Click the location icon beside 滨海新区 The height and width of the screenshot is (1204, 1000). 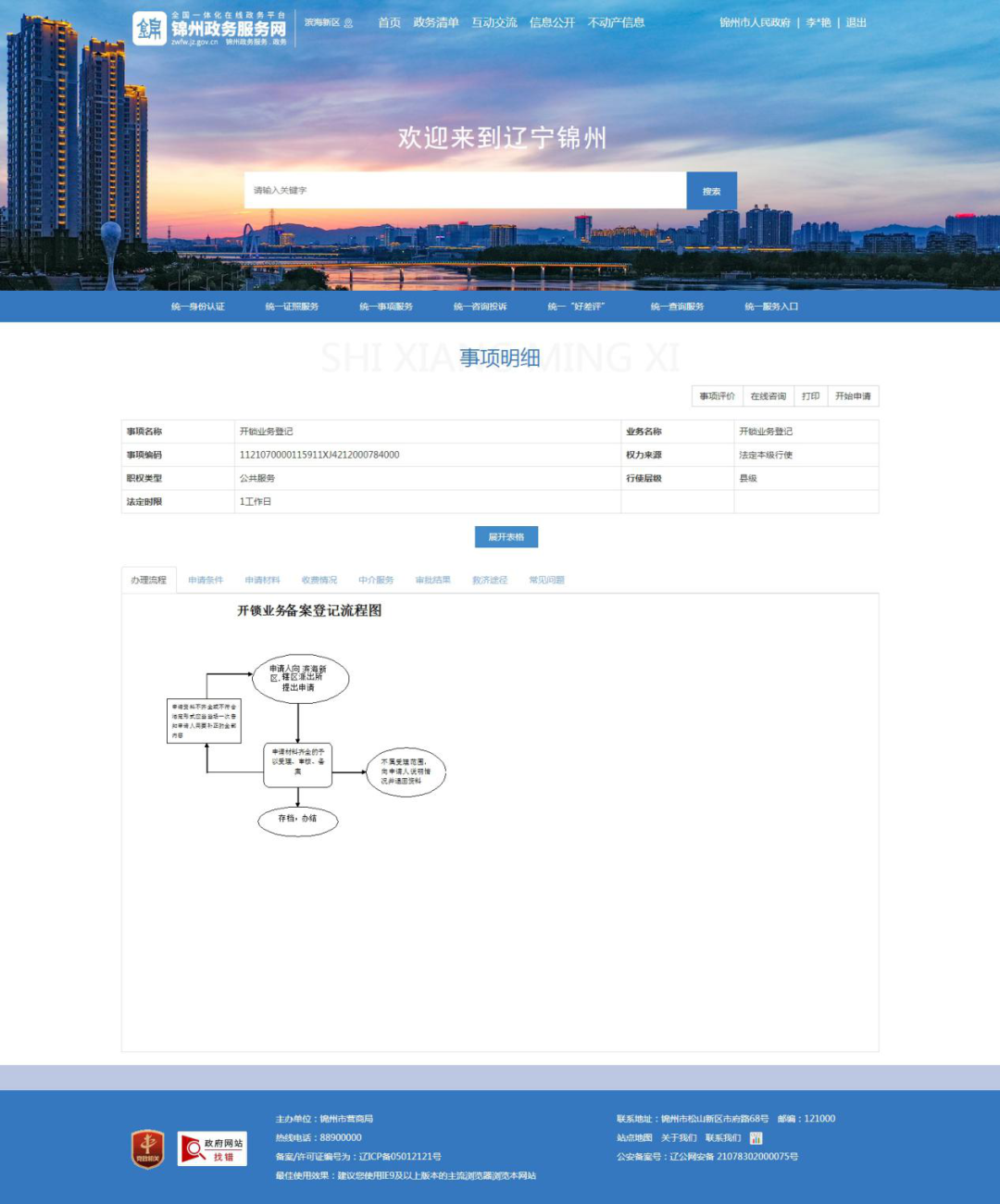coord(348,23)
